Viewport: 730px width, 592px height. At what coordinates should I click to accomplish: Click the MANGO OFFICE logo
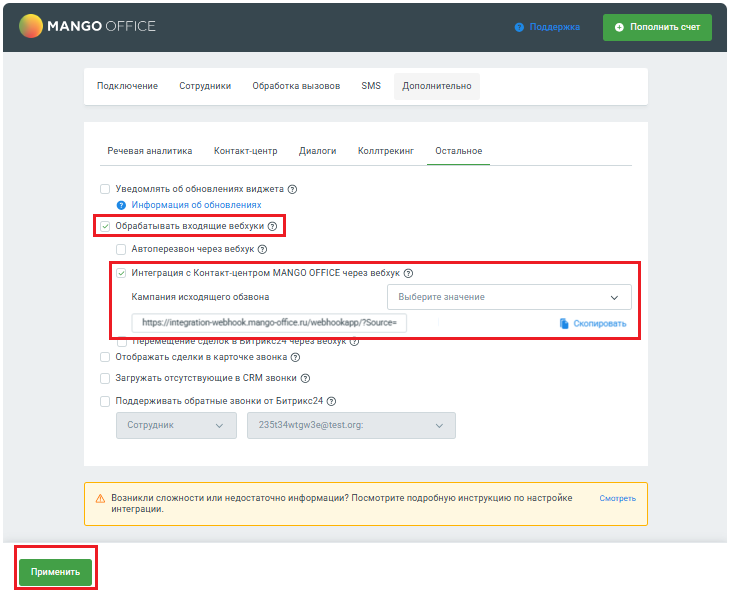[87, 26]
